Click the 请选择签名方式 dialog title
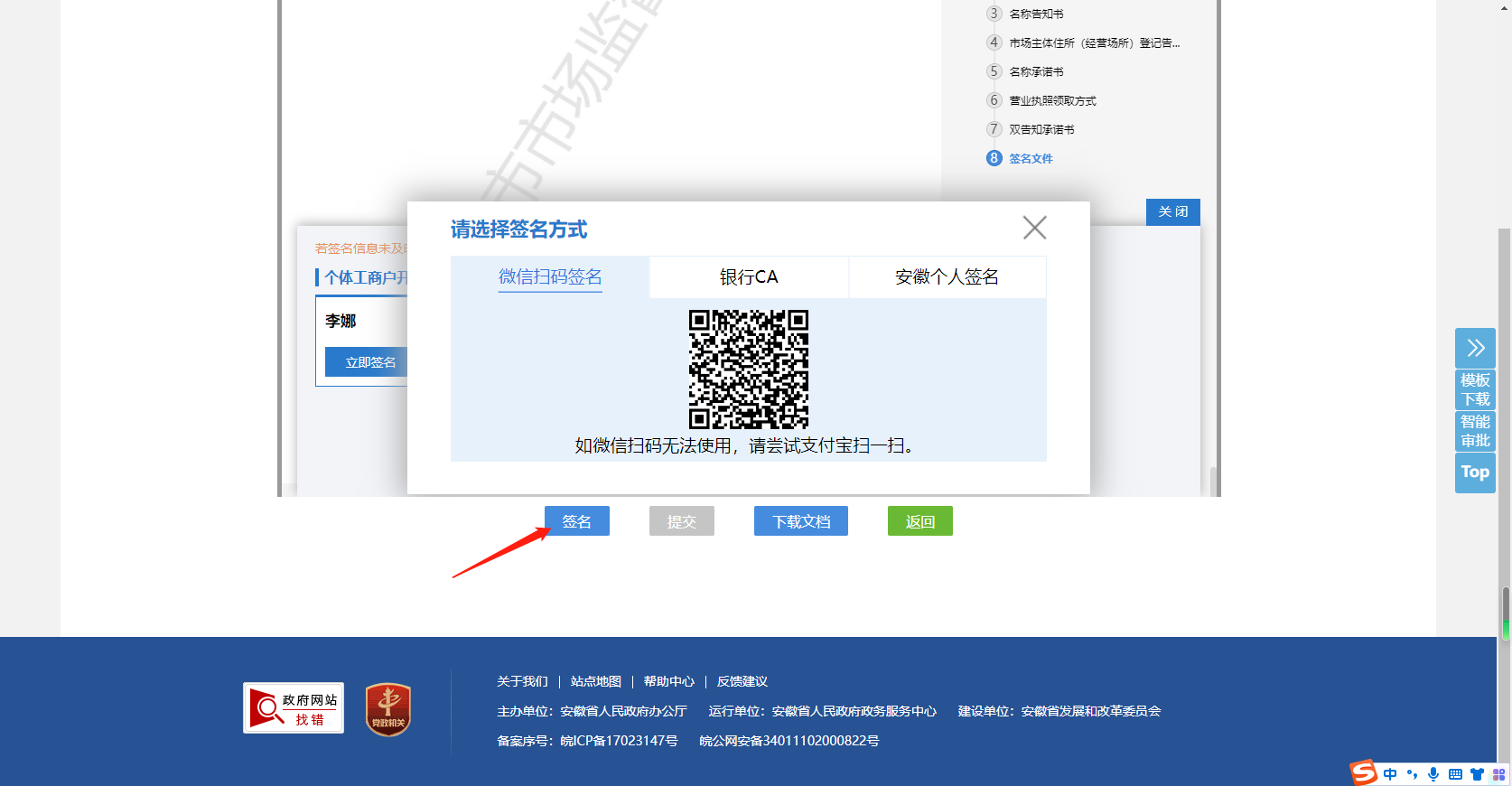Viewport: 1512px width, 786px height. 518,229
